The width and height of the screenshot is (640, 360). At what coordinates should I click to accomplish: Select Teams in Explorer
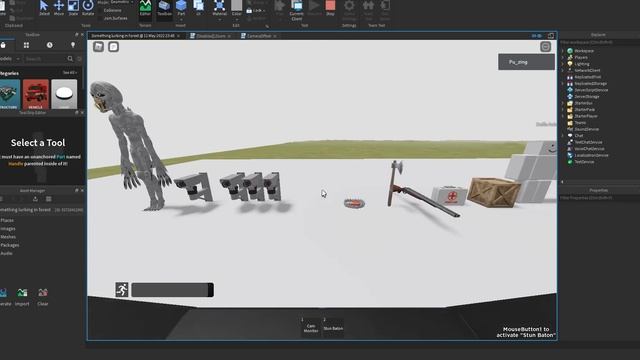pos(580,123)
